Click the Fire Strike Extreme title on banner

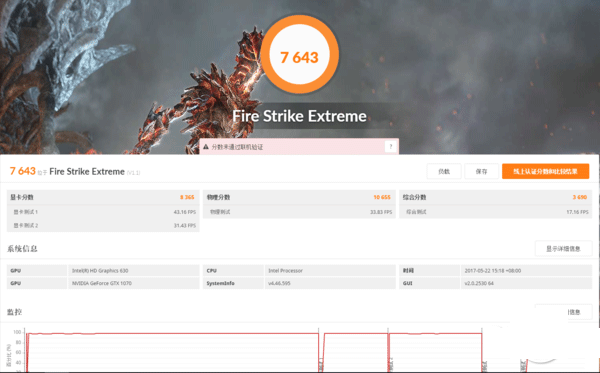pyautogui.click(x=299, y=116)
